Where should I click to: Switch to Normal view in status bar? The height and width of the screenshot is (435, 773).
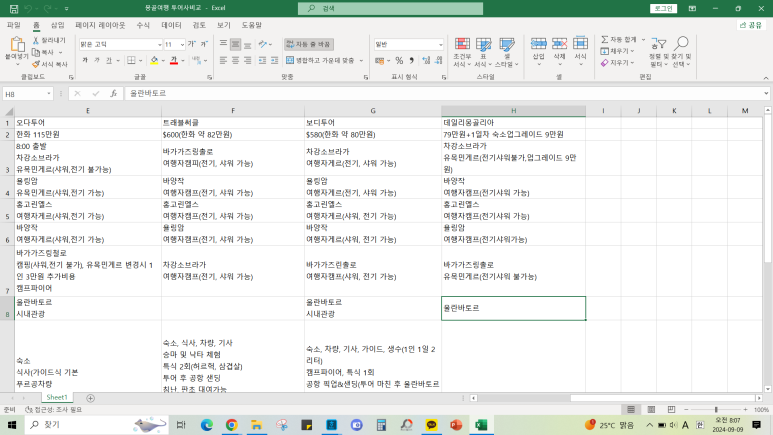631,410
